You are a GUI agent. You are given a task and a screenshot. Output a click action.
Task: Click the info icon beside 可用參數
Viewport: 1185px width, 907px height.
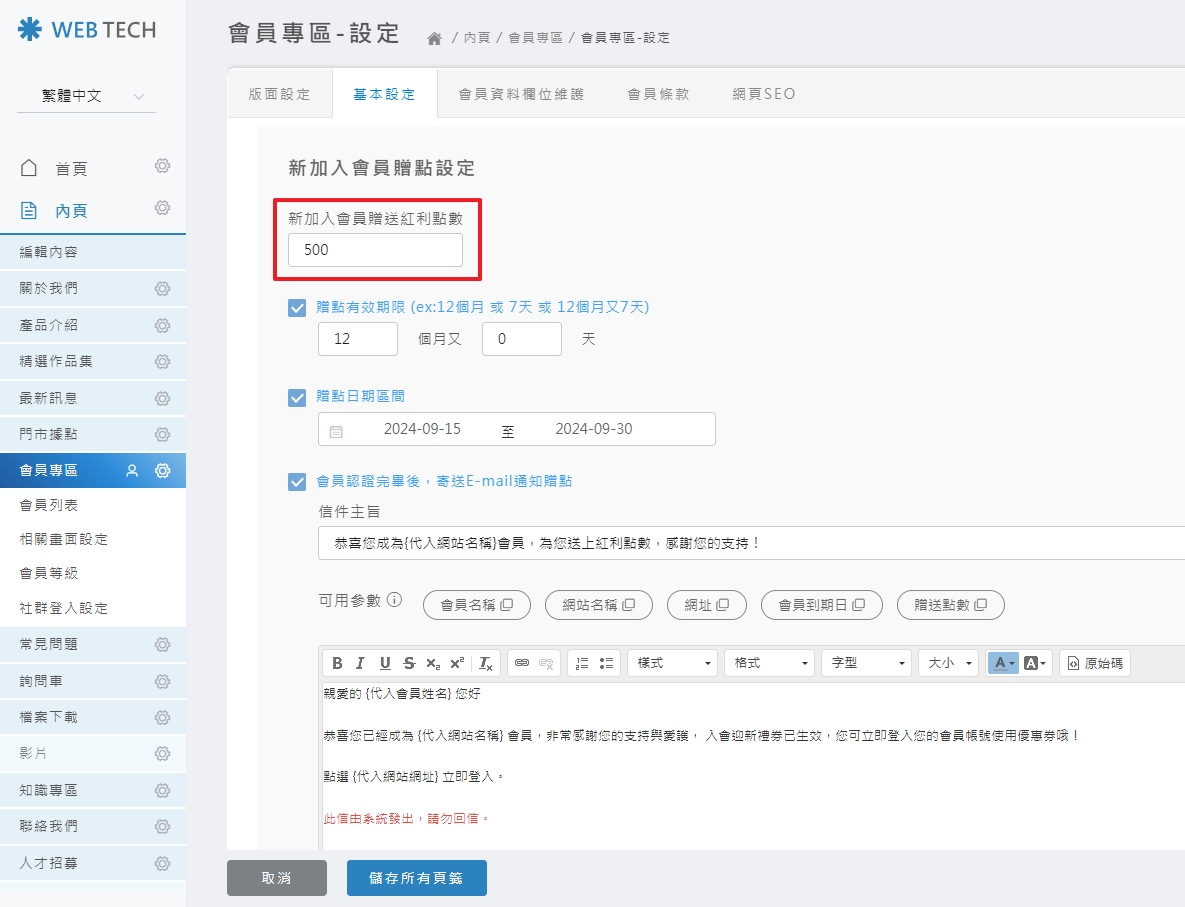coord(394,601)
